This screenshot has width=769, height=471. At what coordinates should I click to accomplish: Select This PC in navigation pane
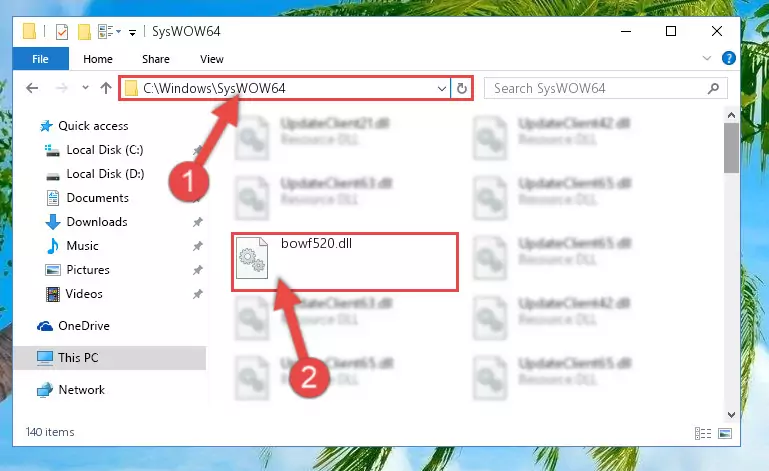click(x=78, y=358)
